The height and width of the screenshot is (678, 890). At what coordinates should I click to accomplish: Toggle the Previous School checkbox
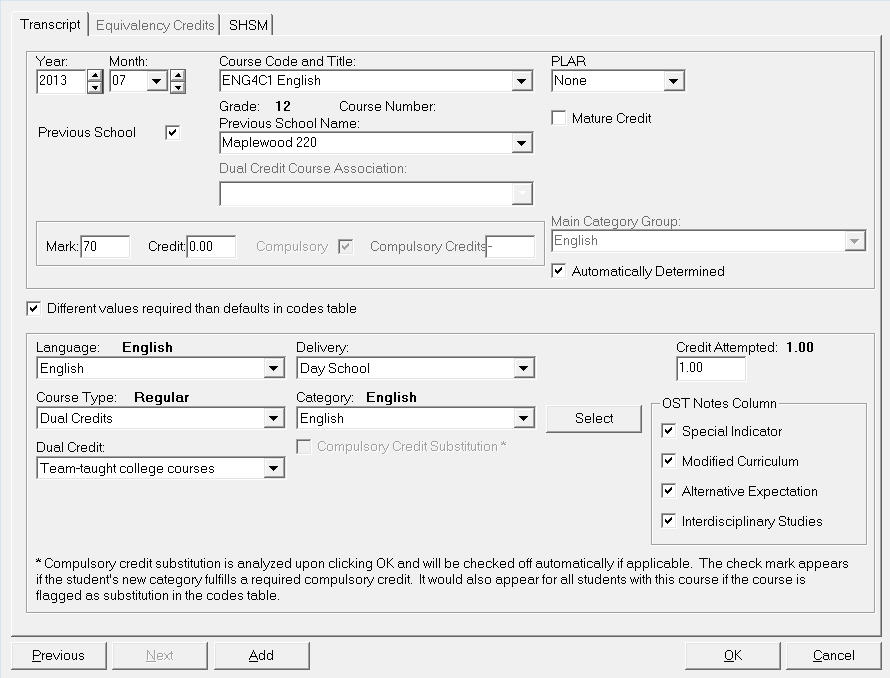(x=172, y=132)
